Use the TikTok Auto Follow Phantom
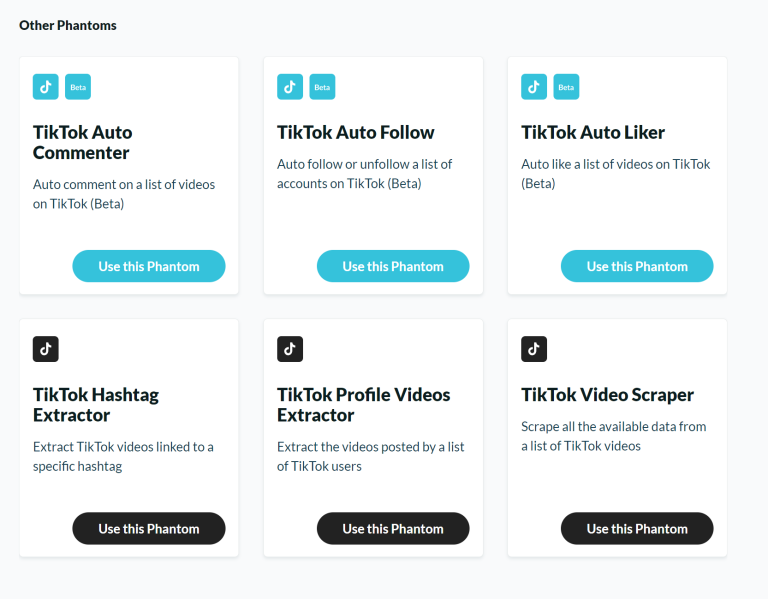Viewport: 768px width, 599px height. [393, 266]
